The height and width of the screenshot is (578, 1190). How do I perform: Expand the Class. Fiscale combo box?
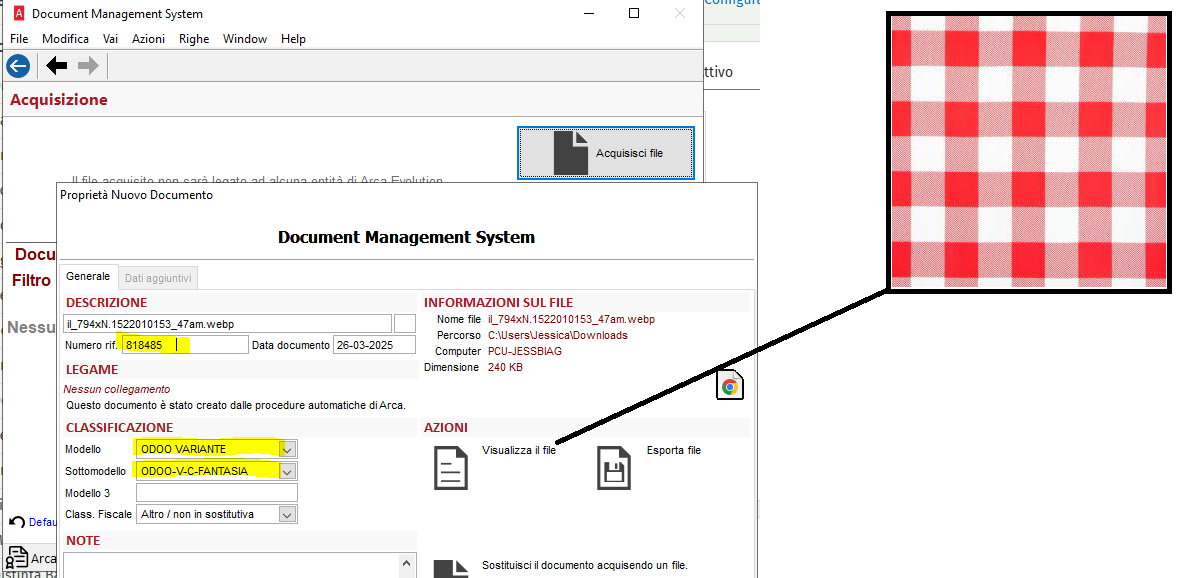point(288,514)
